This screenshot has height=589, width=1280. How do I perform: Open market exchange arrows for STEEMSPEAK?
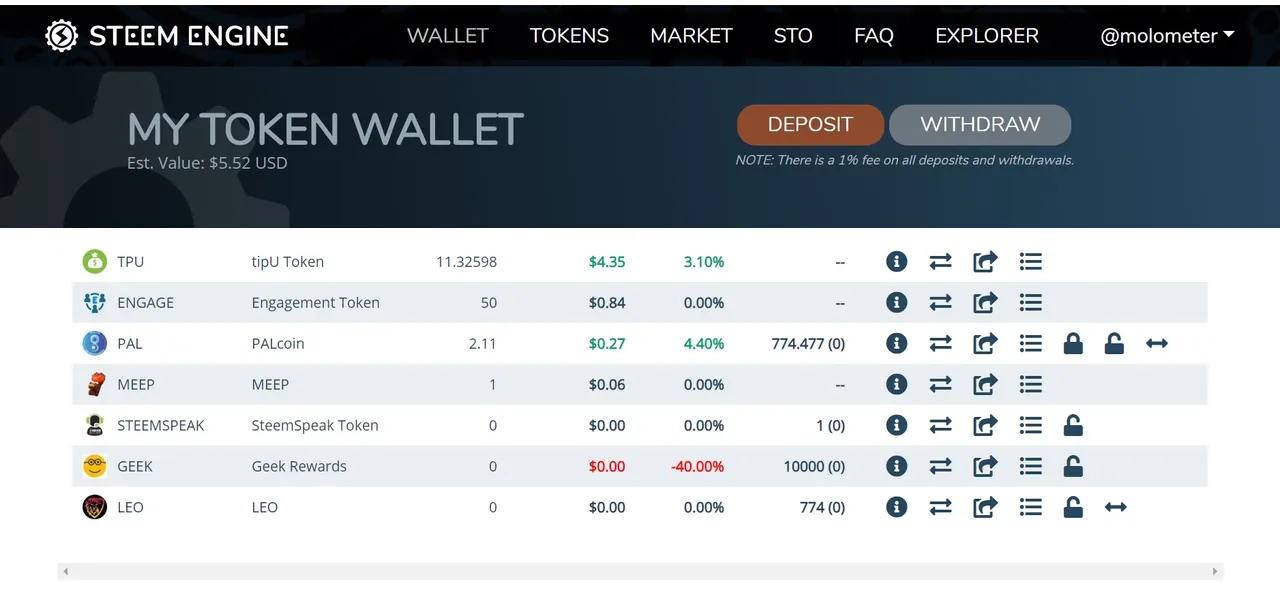coord(940,426)
